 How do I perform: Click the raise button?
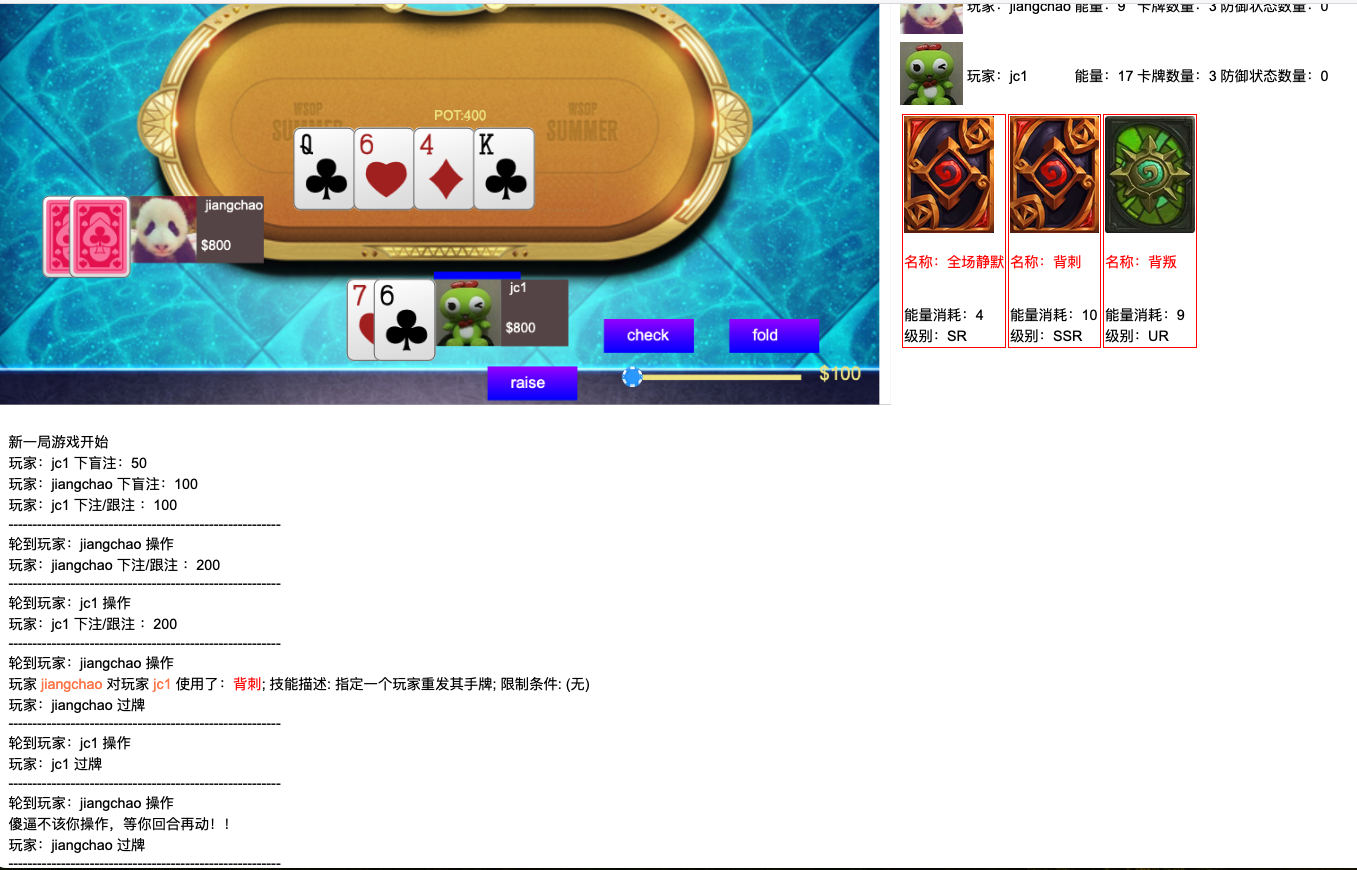pyautogui.click(x=532, y=383)
